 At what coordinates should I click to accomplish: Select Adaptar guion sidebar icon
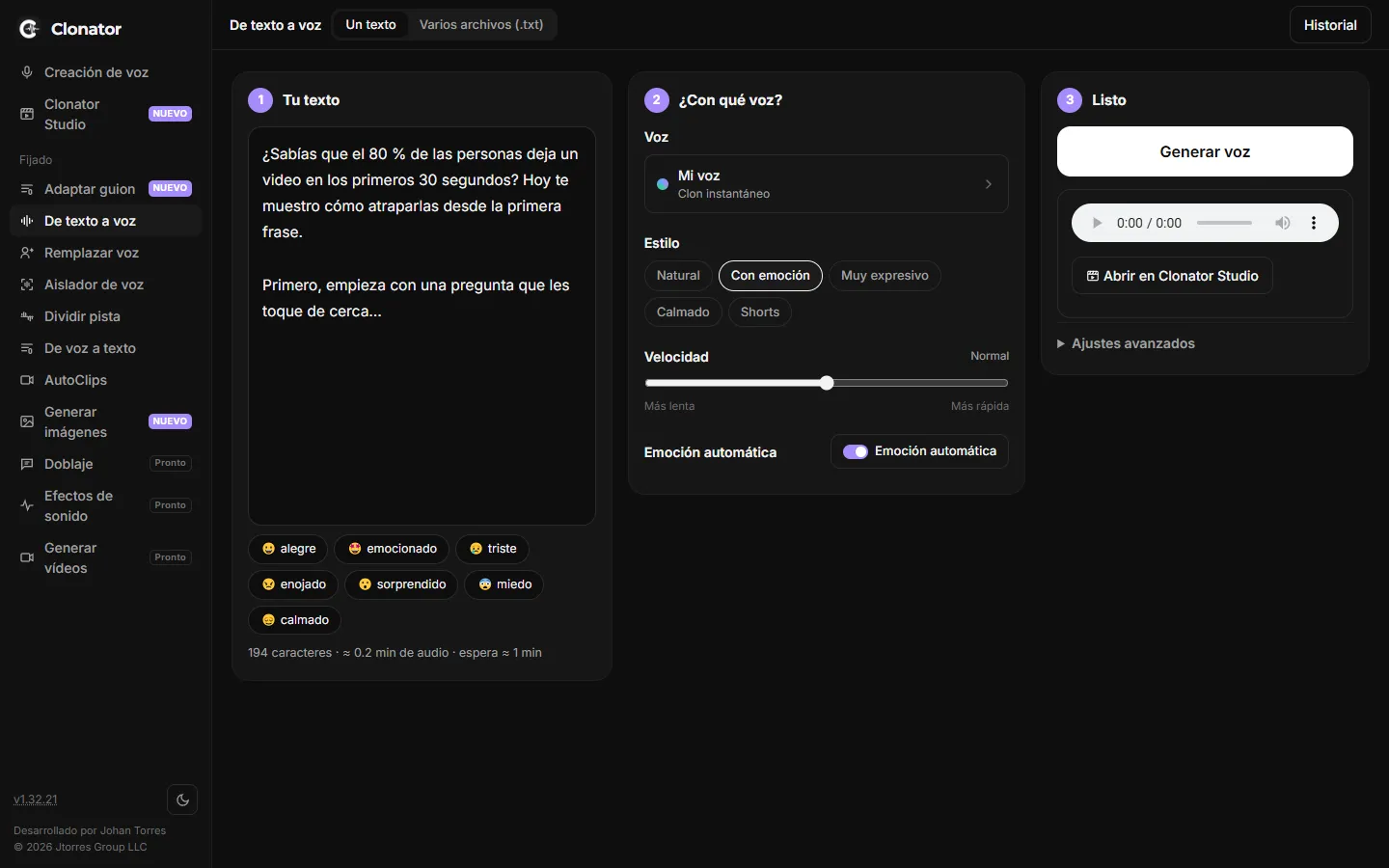(x=27, y=189)
